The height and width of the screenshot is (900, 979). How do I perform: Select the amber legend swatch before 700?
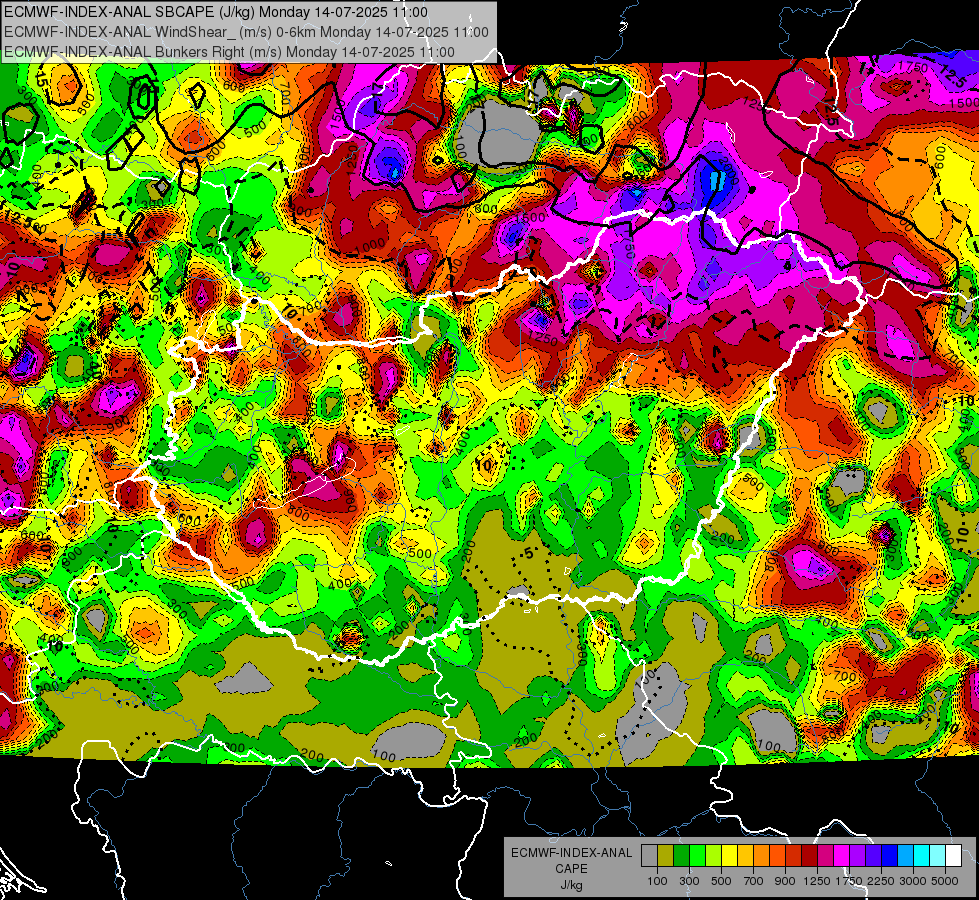point(745,855)
